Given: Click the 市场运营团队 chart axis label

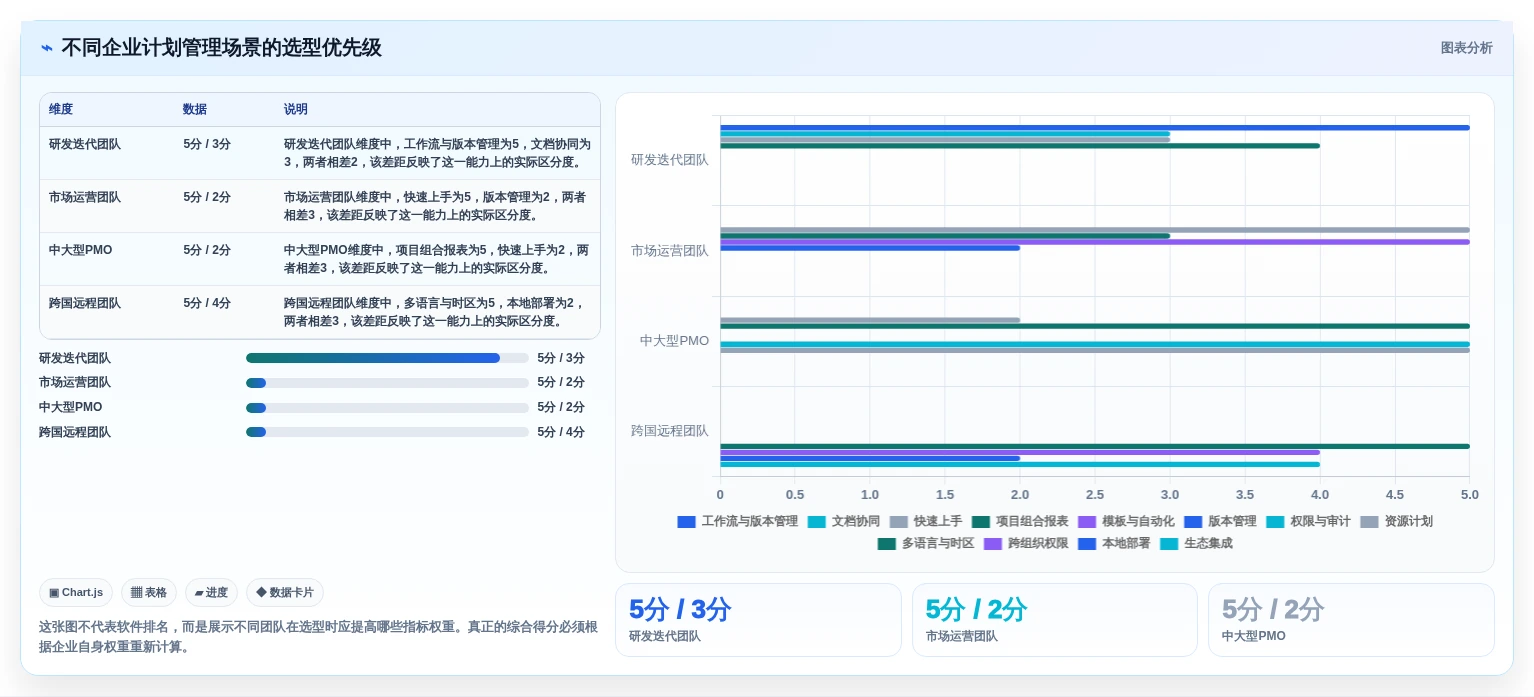Looking at the screenshot, I should point(670,251).
